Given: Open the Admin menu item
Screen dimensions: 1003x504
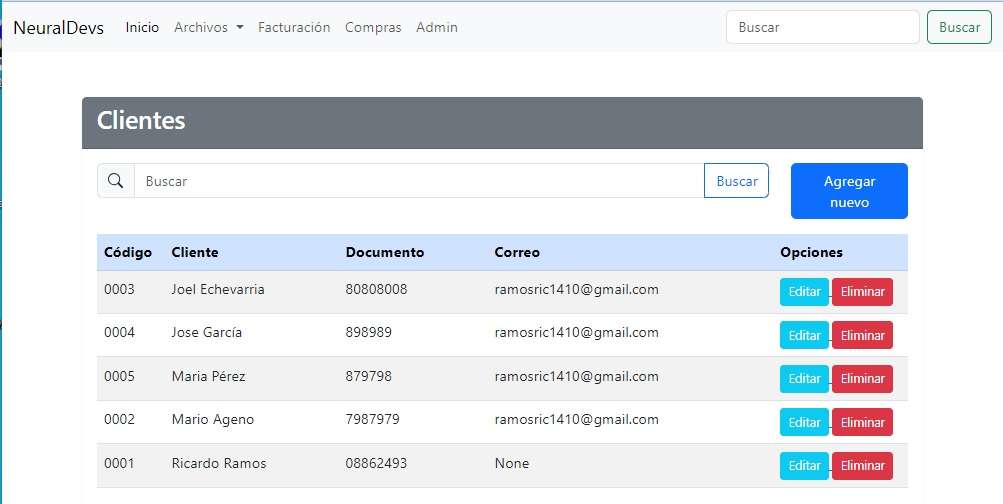Looking at the screenshot, I should (437, 28).
